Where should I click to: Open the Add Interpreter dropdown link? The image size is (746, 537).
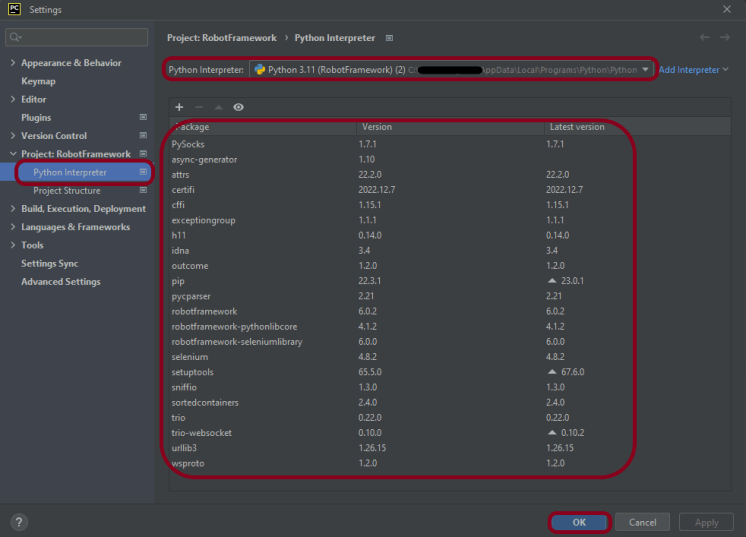click(693, 70)
